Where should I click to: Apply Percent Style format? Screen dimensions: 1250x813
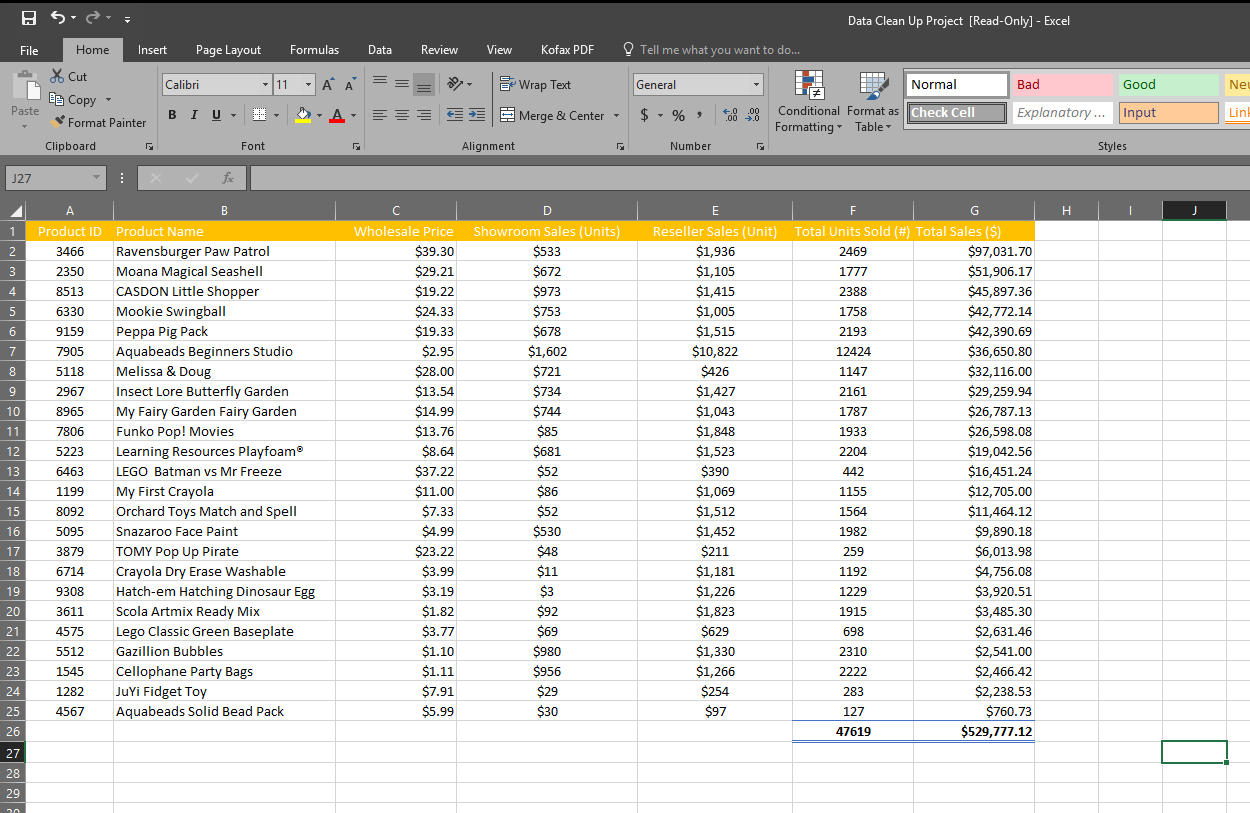point(677,116)
